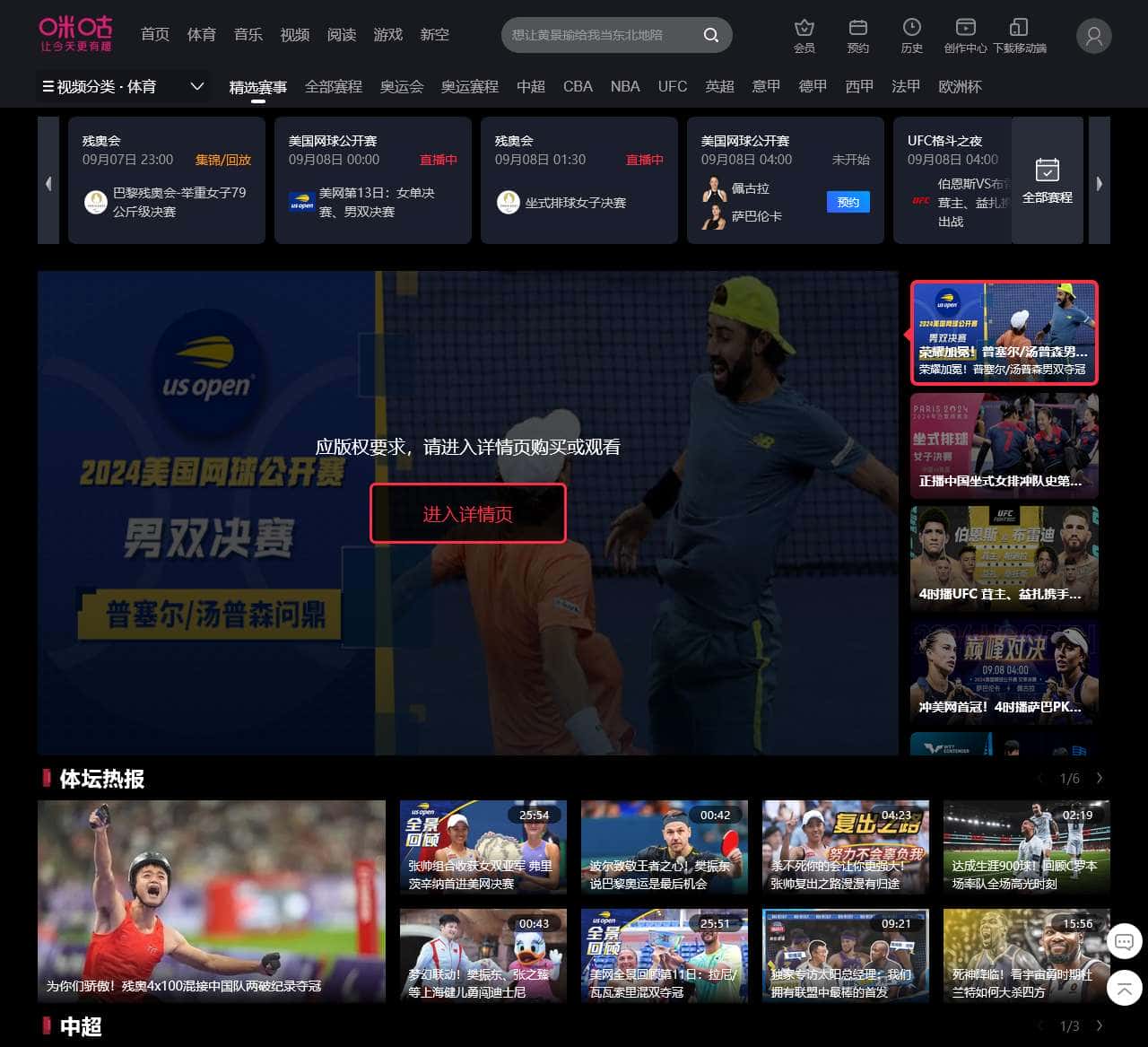The image size is (1148, 1047).
Task: Click the blue 预约 button for 高芙 vs 萨巴伦卡
Action: click(848, 203)
